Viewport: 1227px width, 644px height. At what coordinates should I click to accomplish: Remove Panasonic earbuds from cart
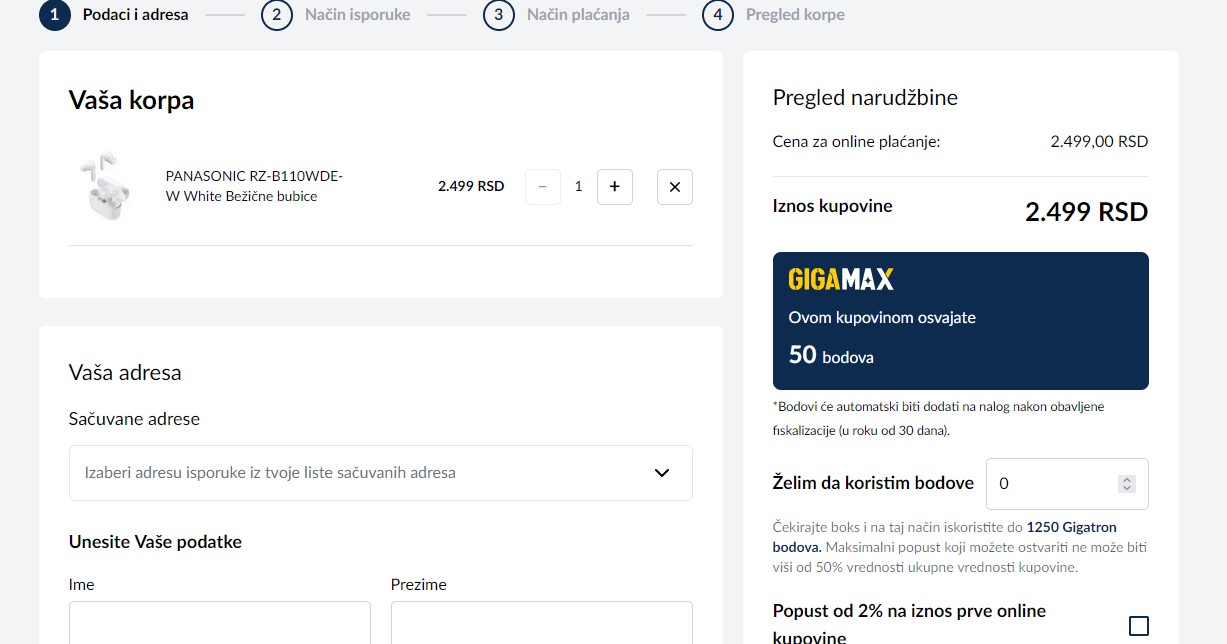(x=674, y=187)
